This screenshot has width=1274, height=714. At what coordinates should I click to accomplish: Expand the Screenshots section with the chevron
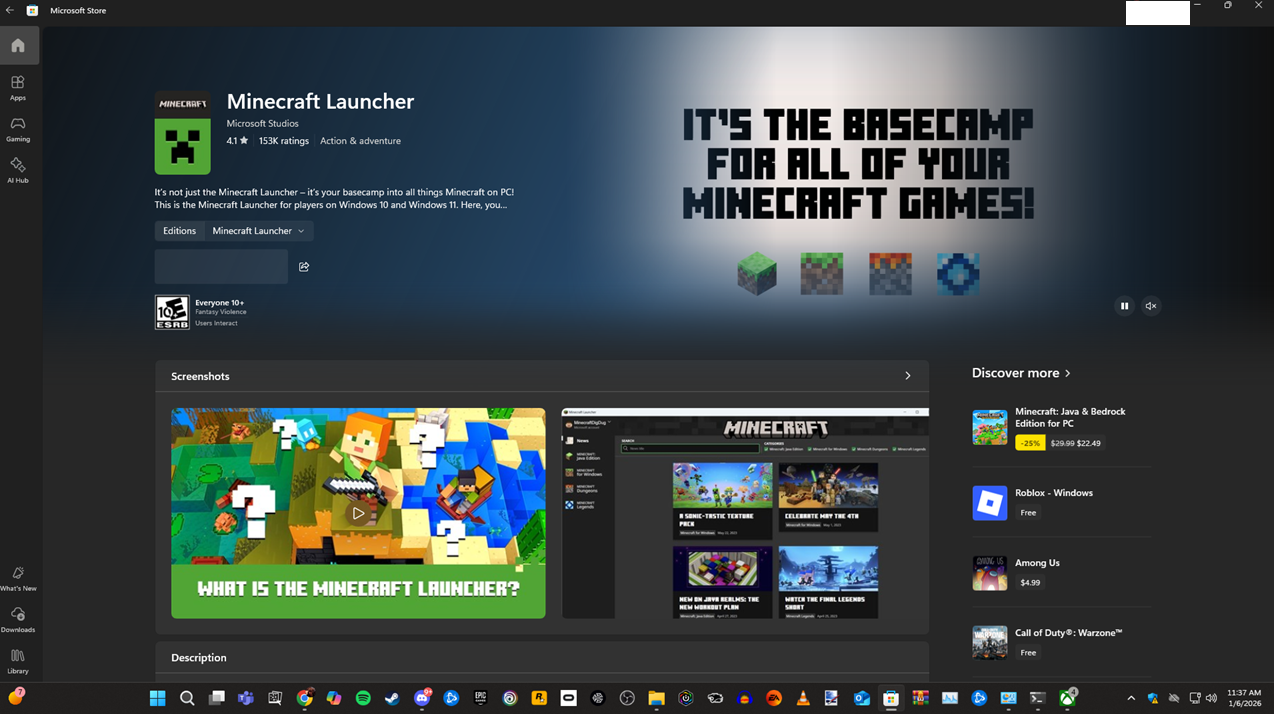pyautogui.click(x=907, y=376)
